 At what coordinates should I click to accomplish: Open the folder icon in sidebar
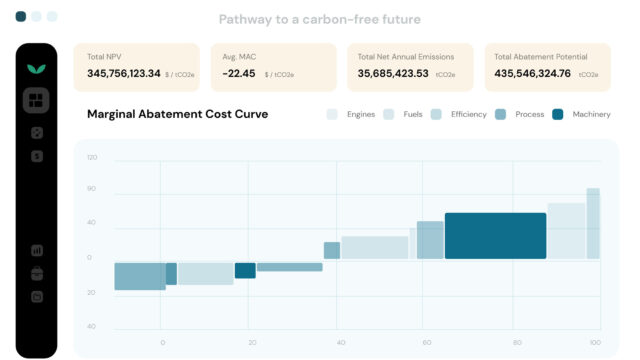pos(37,297)
